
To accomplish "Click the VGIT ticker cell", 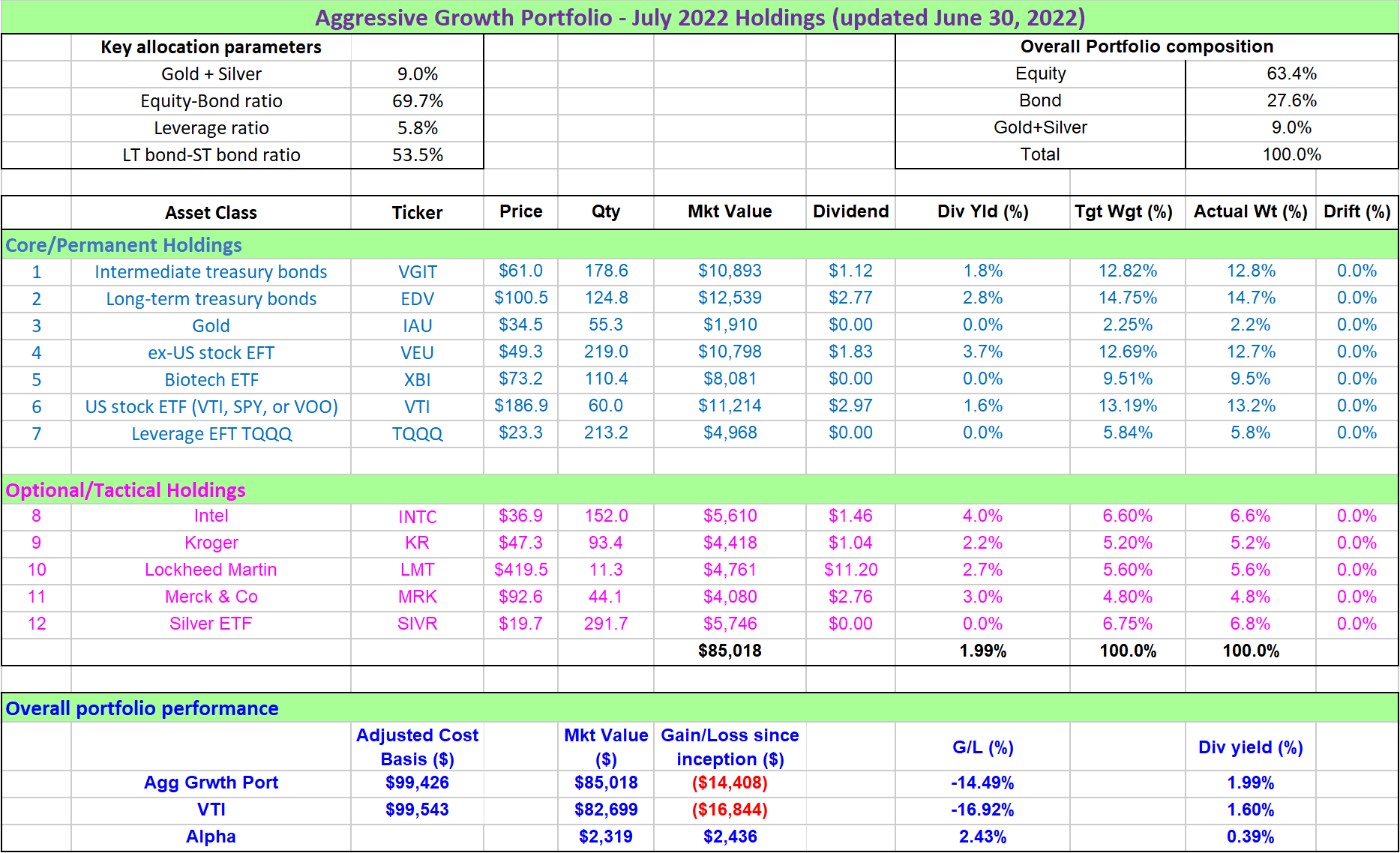I will click(417, 272).
